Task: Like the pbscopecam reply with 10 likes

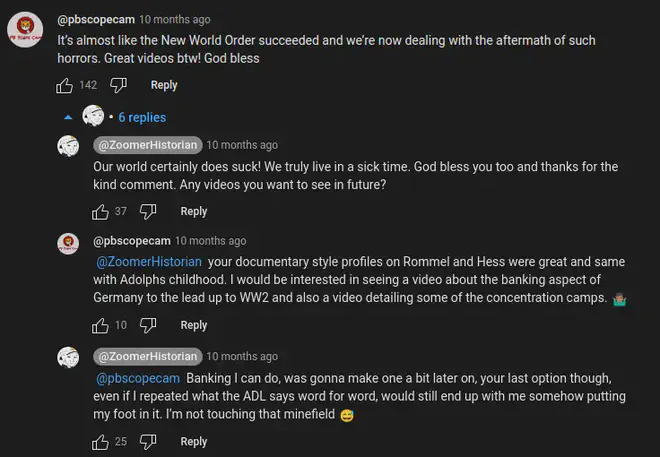Action: [x=101, y=326]
